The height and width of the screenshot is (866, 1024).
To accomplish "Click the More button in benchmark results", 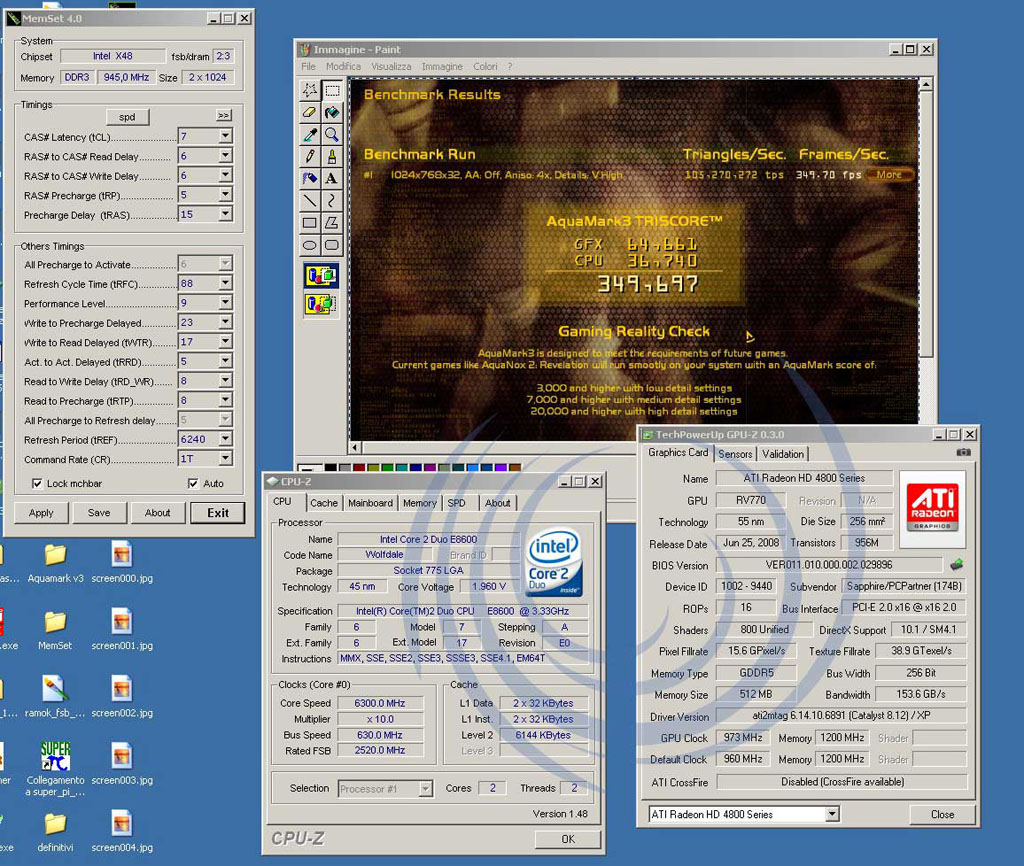I will pyautogui.click(x=889, y=175).
